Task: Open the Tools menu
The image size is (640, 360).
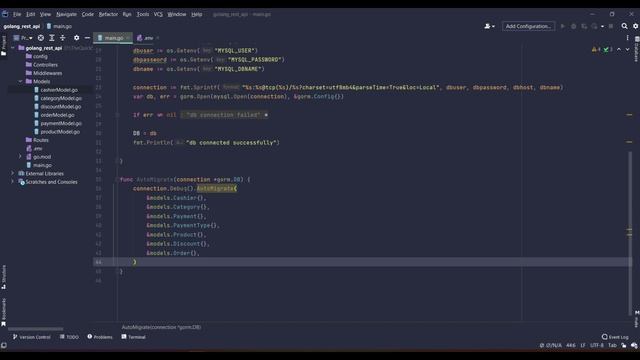Action: pyautogui.click(x=142, y=14)
